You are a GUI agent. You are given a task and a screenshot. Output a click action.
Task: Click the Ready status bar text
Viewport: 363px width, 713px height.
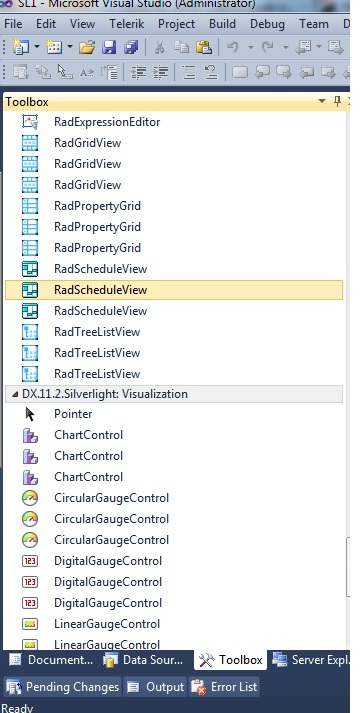click(x=16, y=708)
